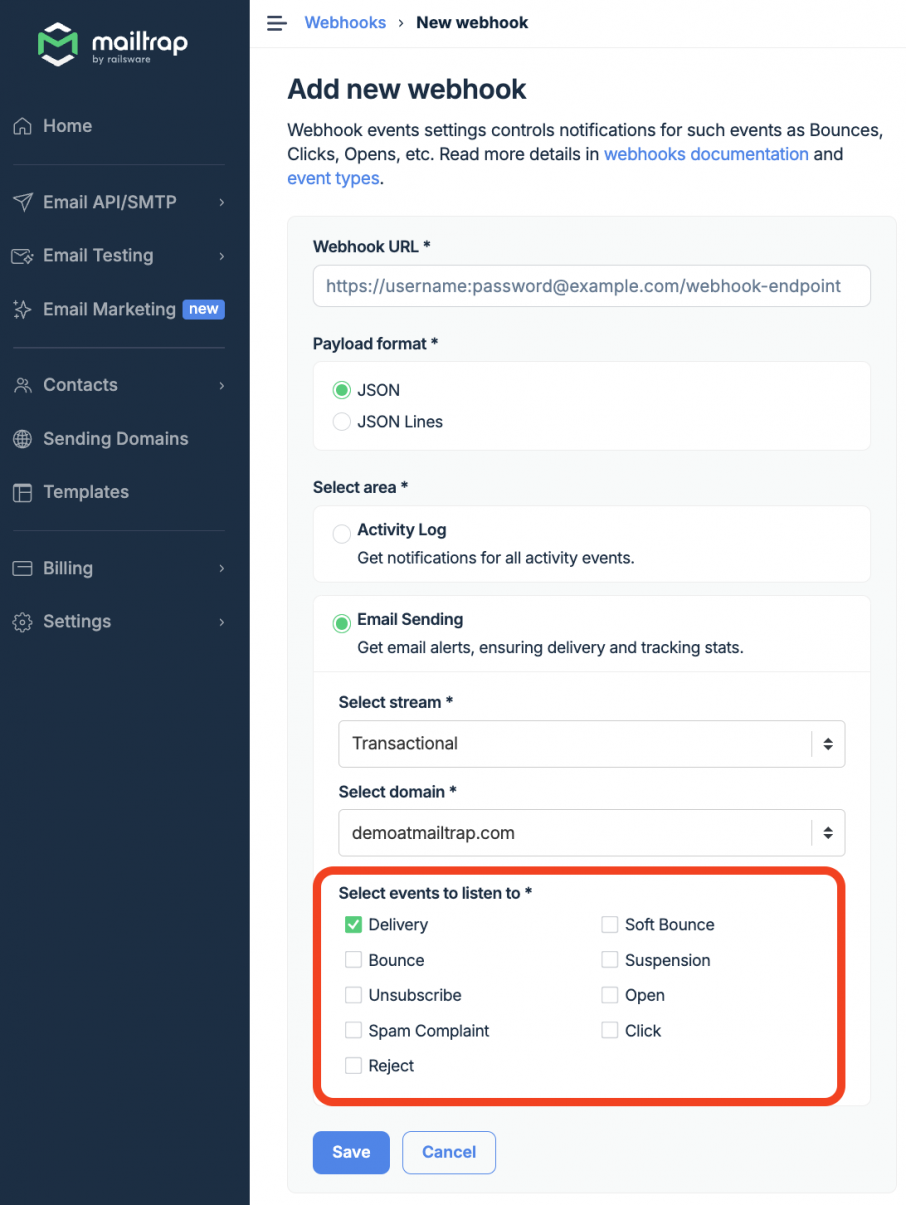Open the event types link

[x=333, y=178]
